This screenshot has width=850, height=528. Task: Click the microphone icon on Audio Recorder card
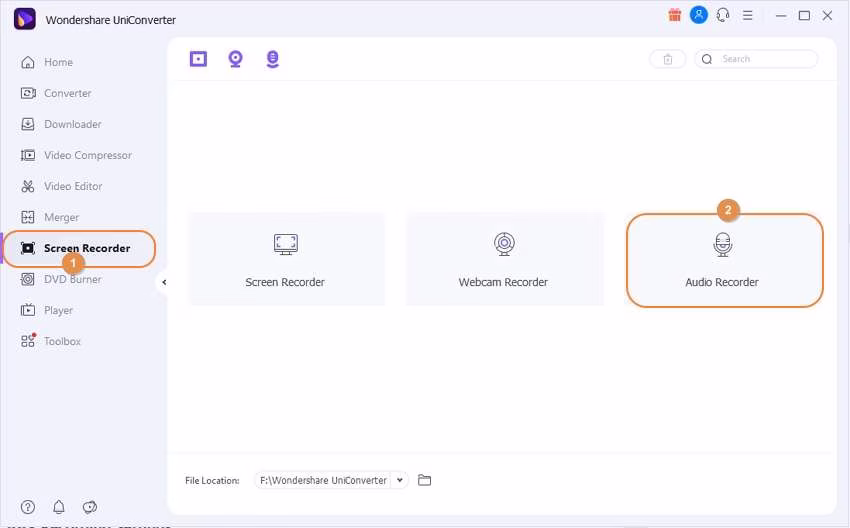click(723, 244)
